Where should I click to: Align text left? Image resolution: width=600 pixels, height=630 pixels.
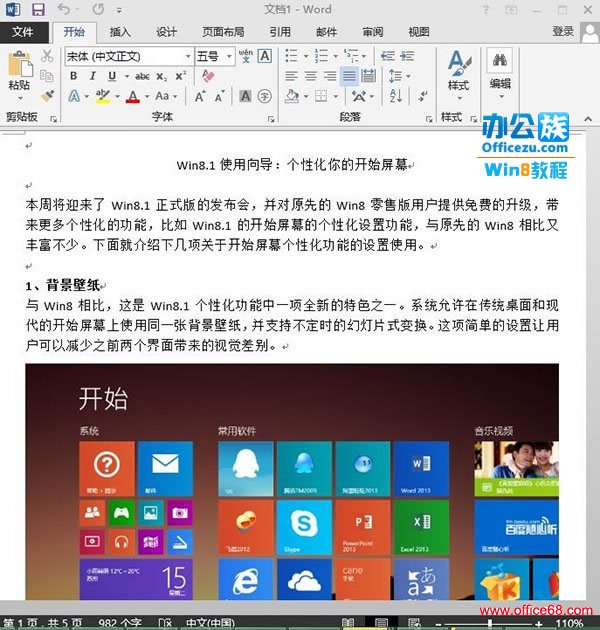coord(291,76)
